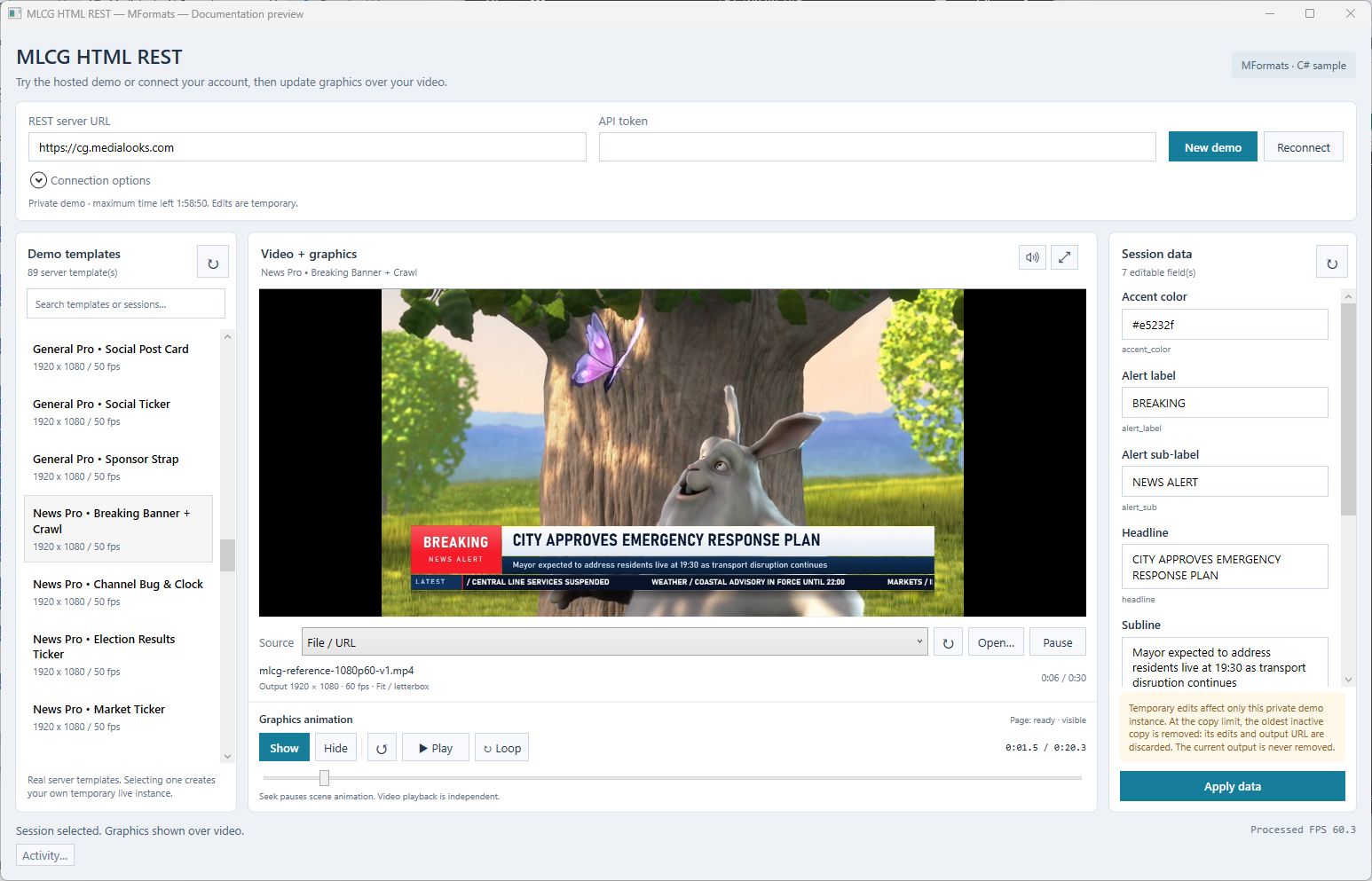
Task: Show the graphics overlay
Action: 284,748
